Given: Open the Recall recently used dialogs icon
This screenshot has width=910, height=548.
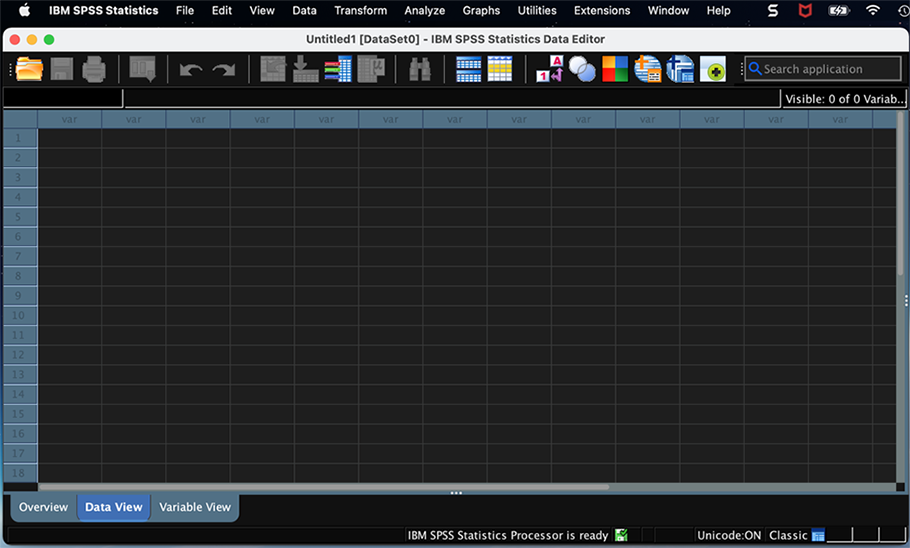Looking at the screenshot, I should coord(142,69).
